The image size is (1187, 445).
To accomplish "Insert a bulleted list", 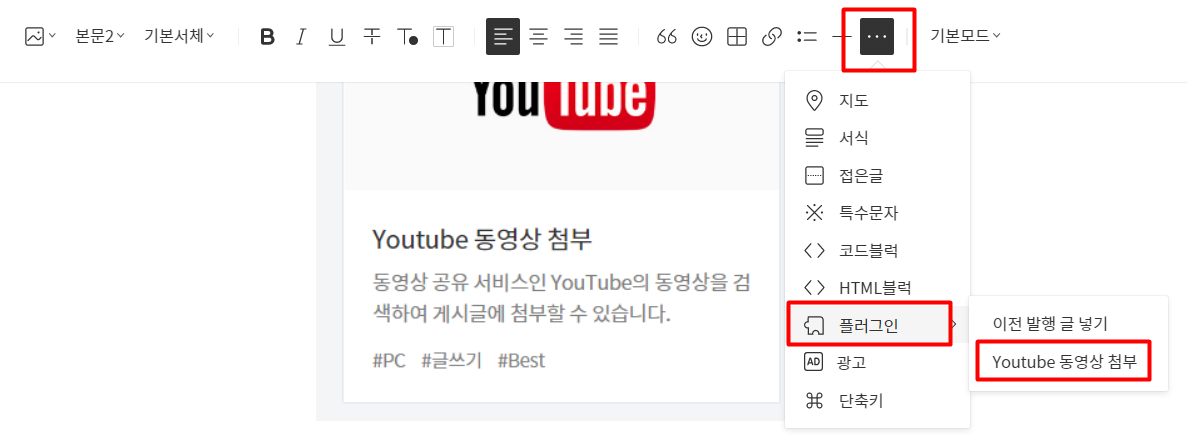I will (x=807, y=36).
